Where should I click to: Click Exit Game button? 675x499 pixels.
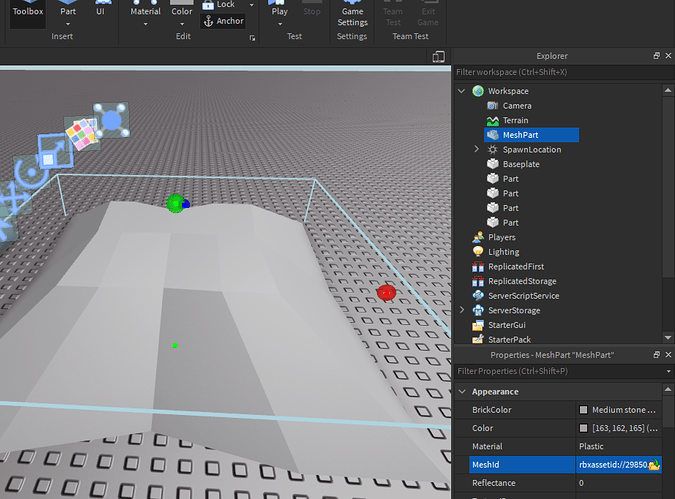point(428,14)
